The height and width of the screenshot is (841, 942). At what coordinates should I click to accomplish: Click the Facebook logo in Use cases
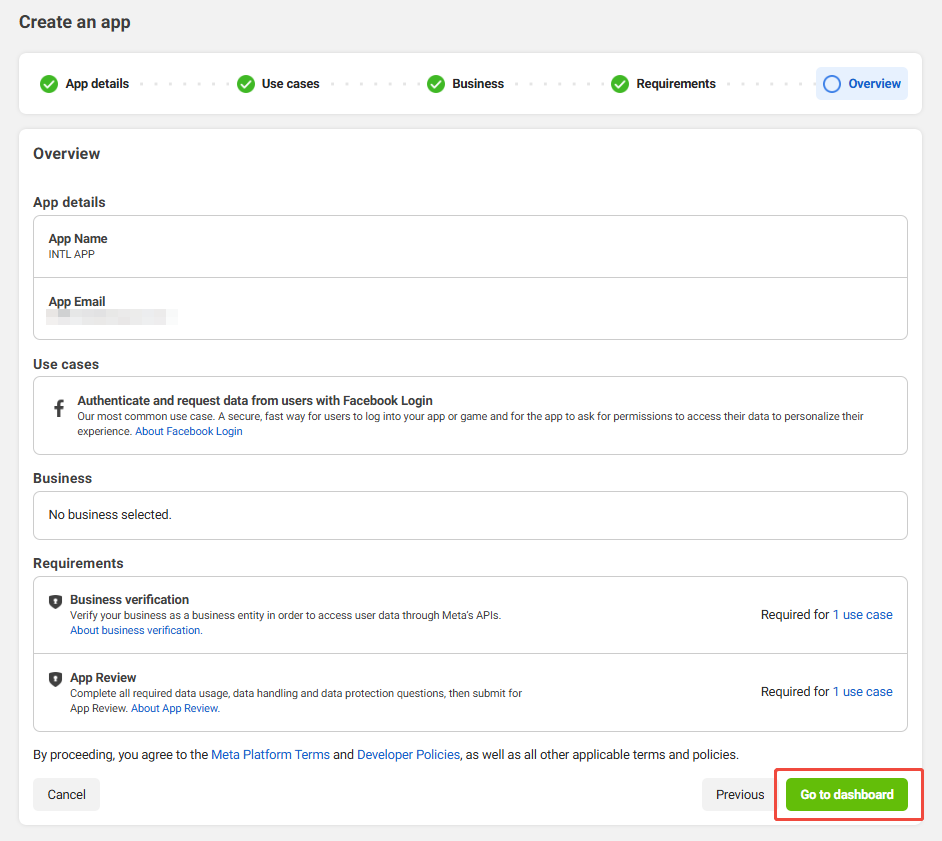59,408
